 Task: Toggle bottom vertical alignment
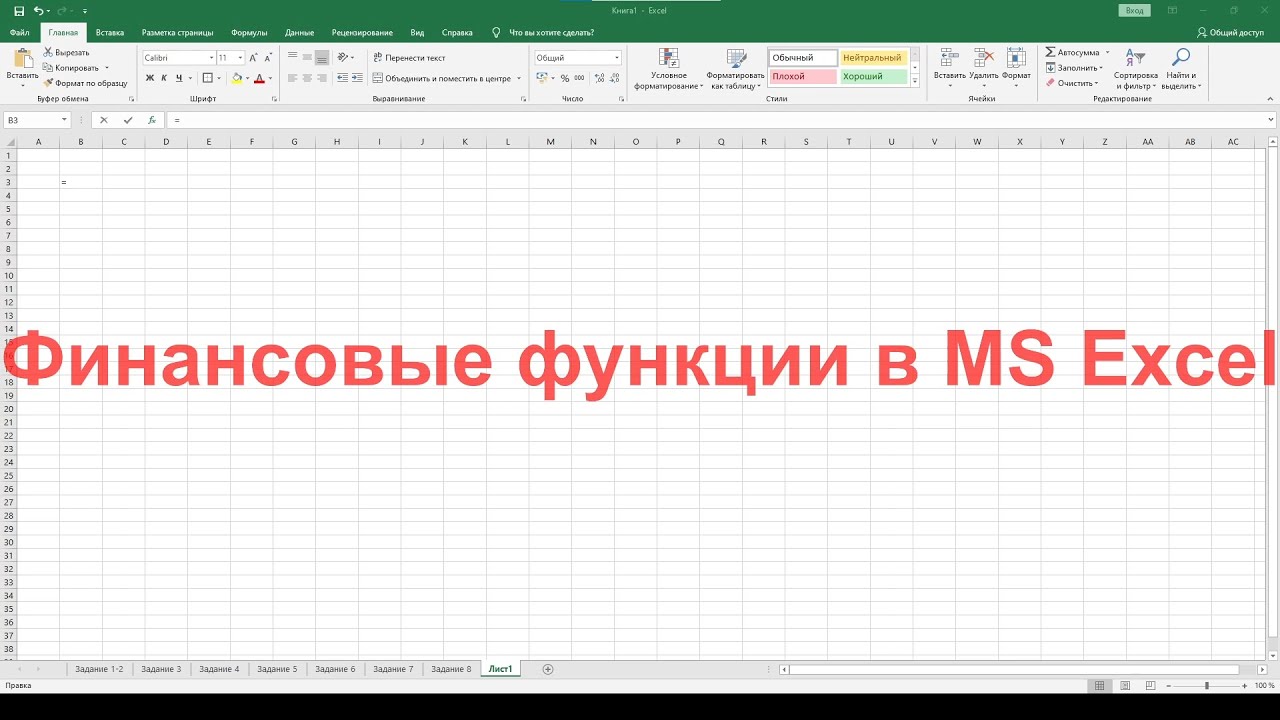coord(323,58)
